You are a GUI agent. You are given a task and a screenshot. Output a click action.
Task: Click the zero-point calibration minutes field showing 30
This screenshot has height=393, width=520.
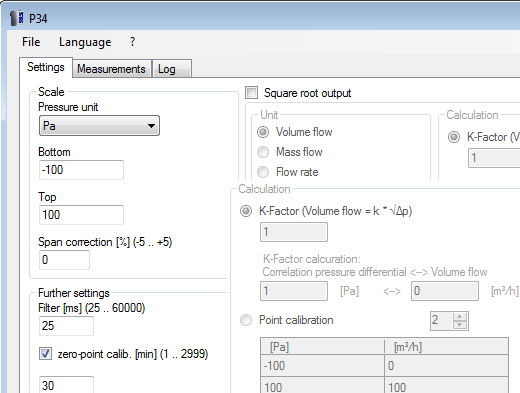click(66, 385)
